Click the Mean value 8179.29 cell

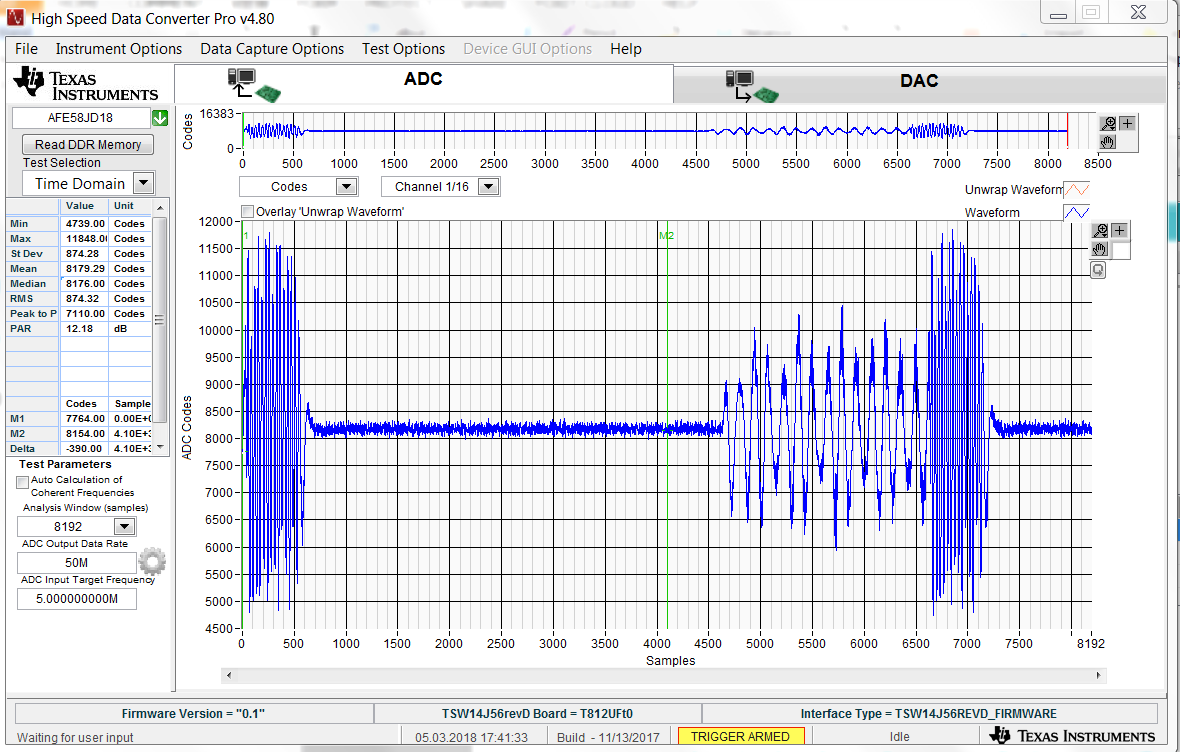pos(84,269)
